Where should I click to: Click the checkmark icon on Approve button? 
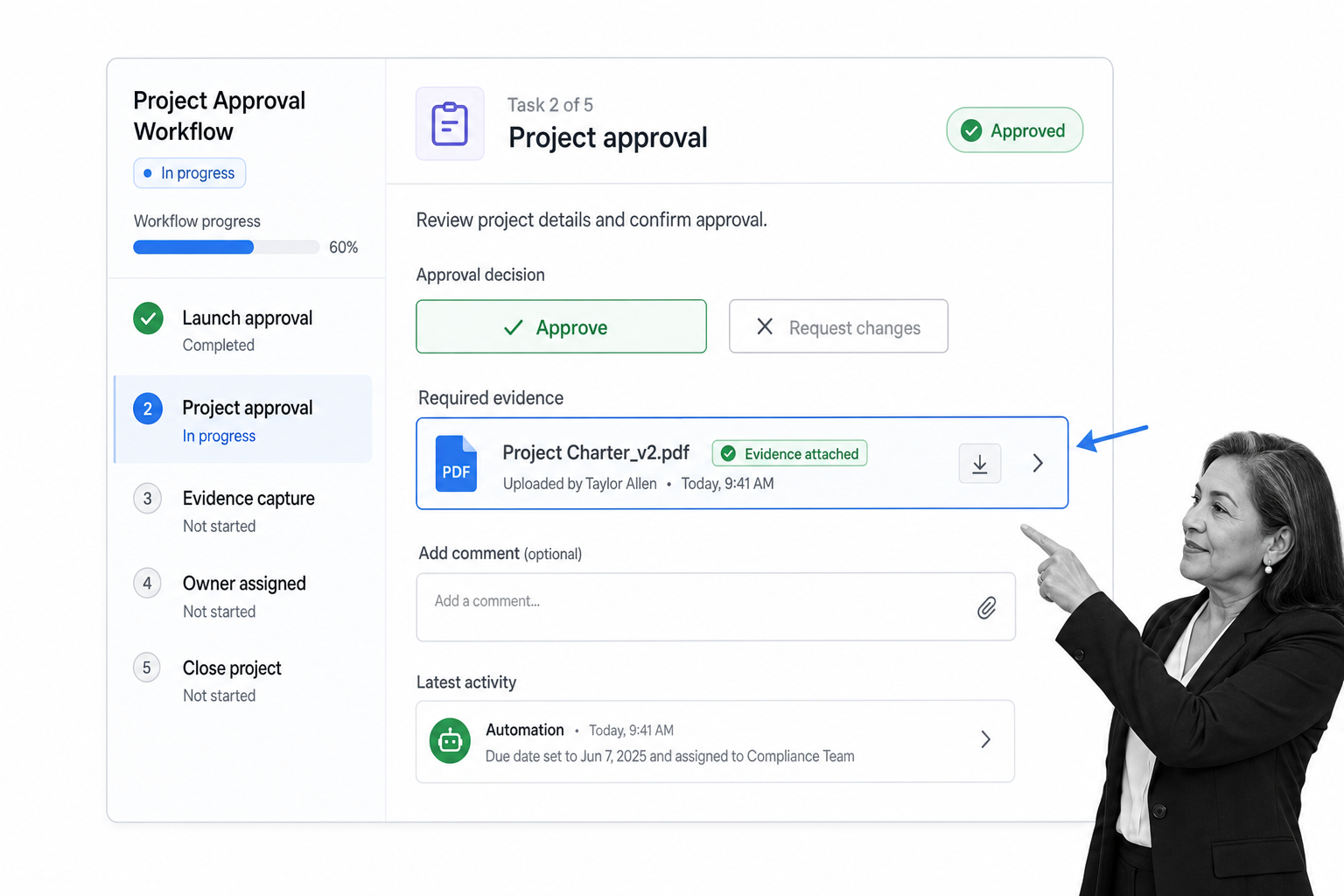[514, 327]
